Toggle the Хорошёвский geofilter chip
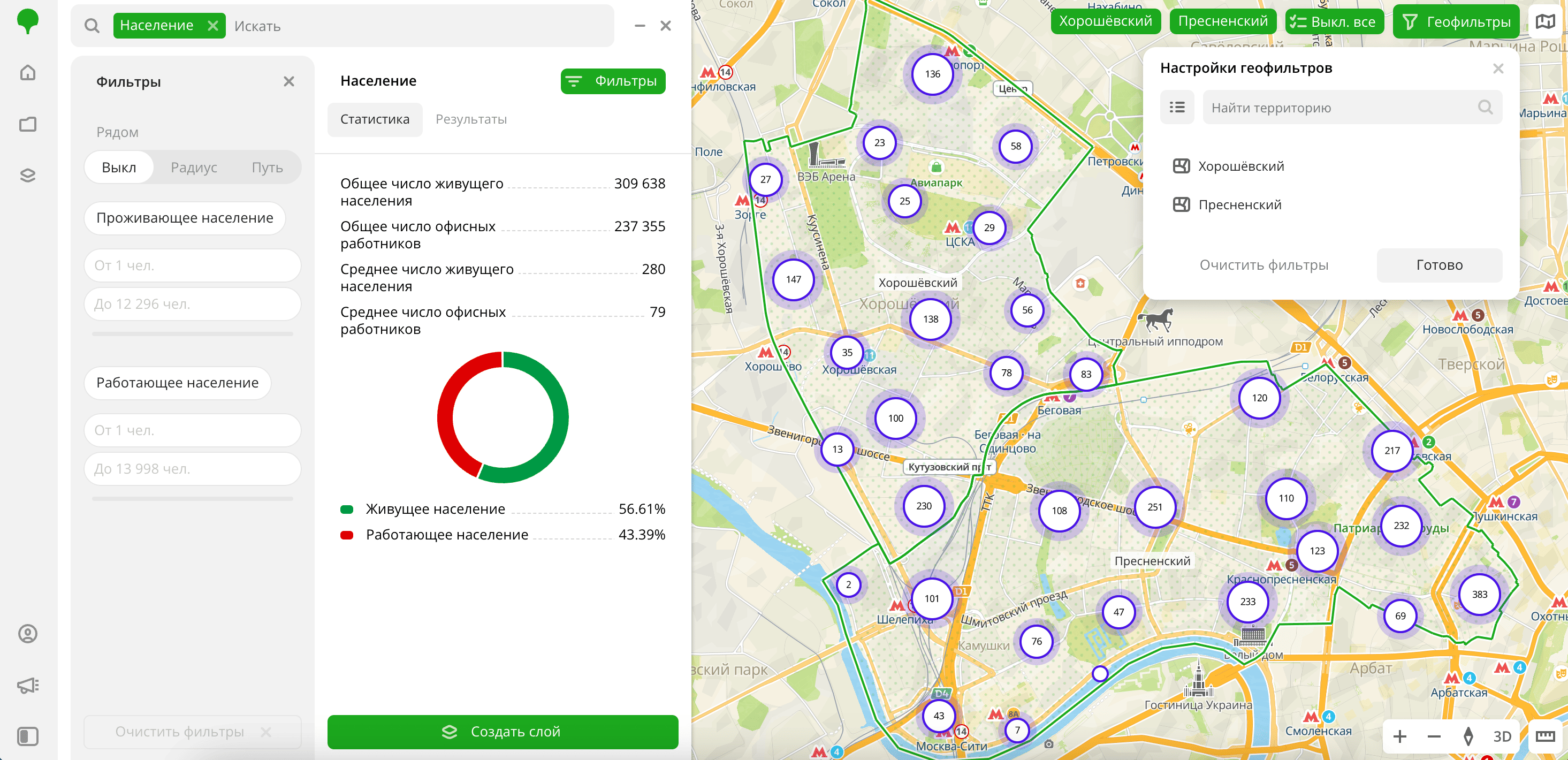 pyautogui.click(x=1106, y=21)
